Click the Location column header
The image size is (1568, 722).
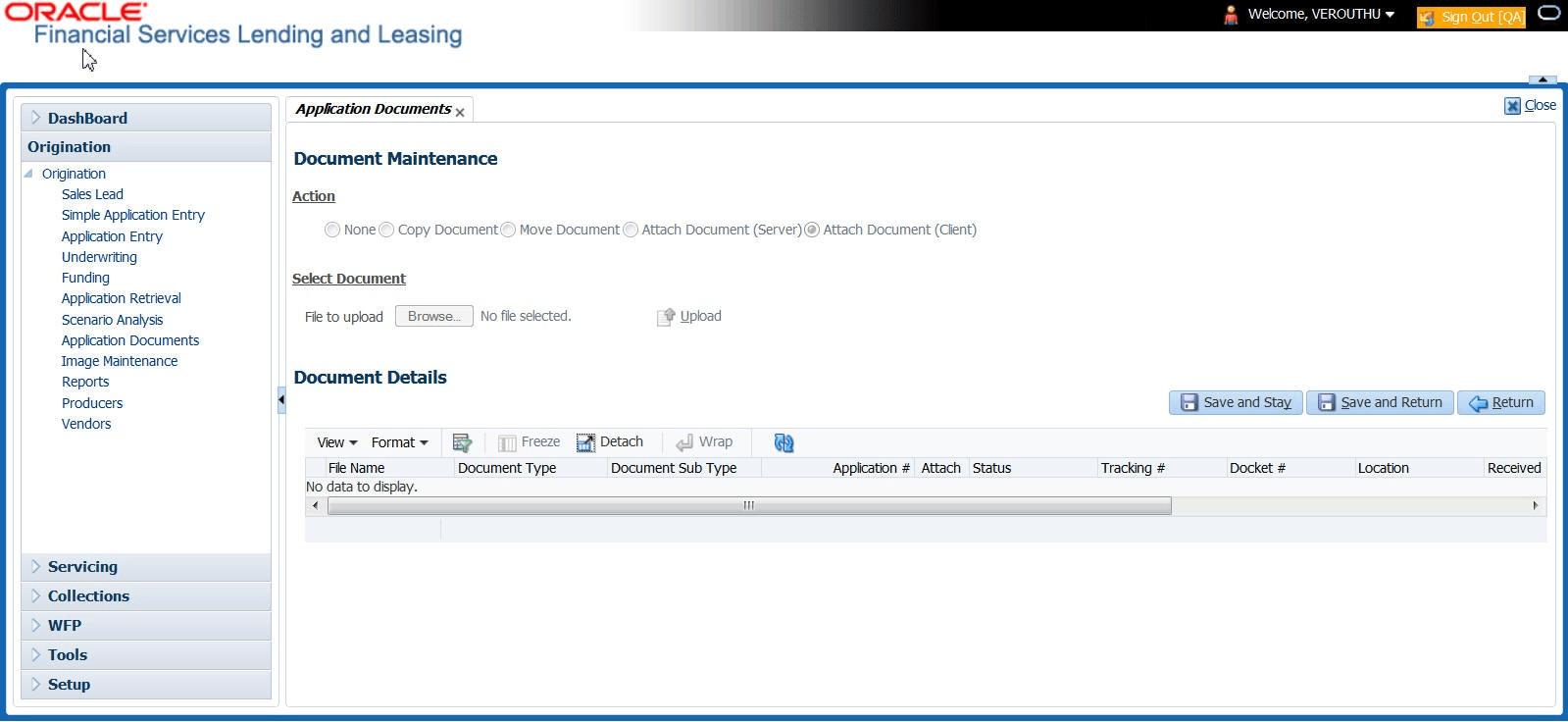click(1419, 468)
